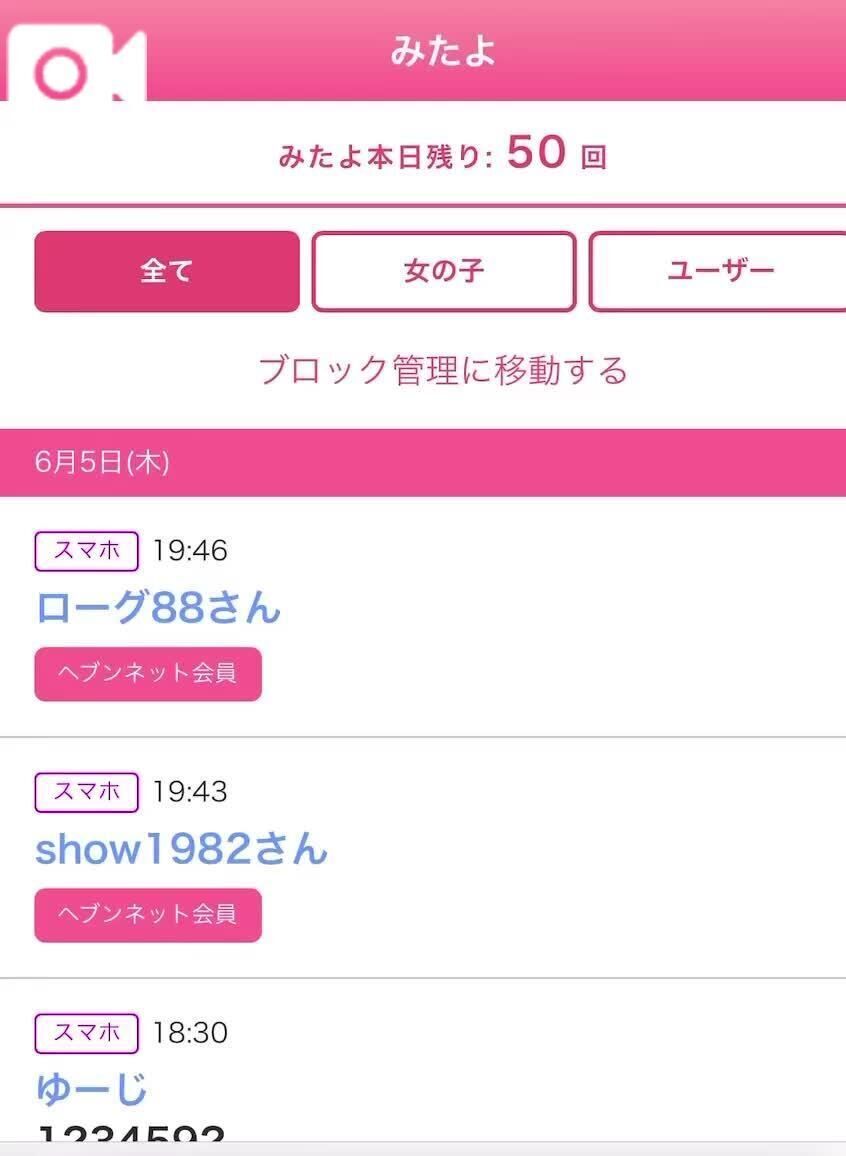Viewport: 846px width, 1156px height.
Task: Click ヘブンネット会員 badge under show1982さん
Action: 148,915
